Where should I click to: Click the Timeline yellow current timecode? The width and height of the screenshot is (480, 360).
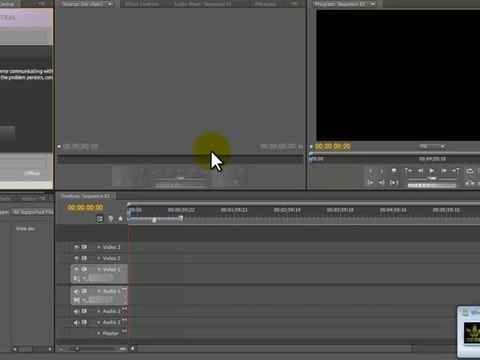click(x=85, y=207)
